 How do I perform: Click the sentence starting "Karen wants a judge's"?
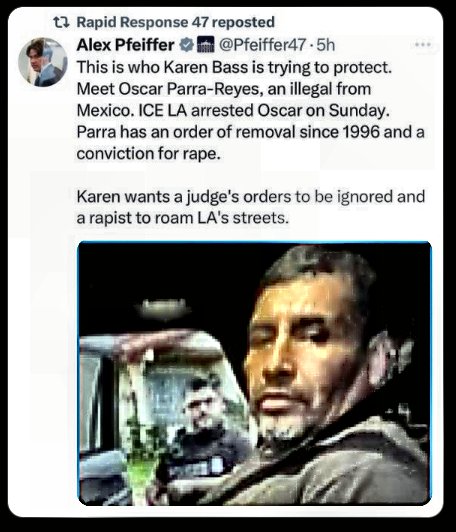point(250,207)
